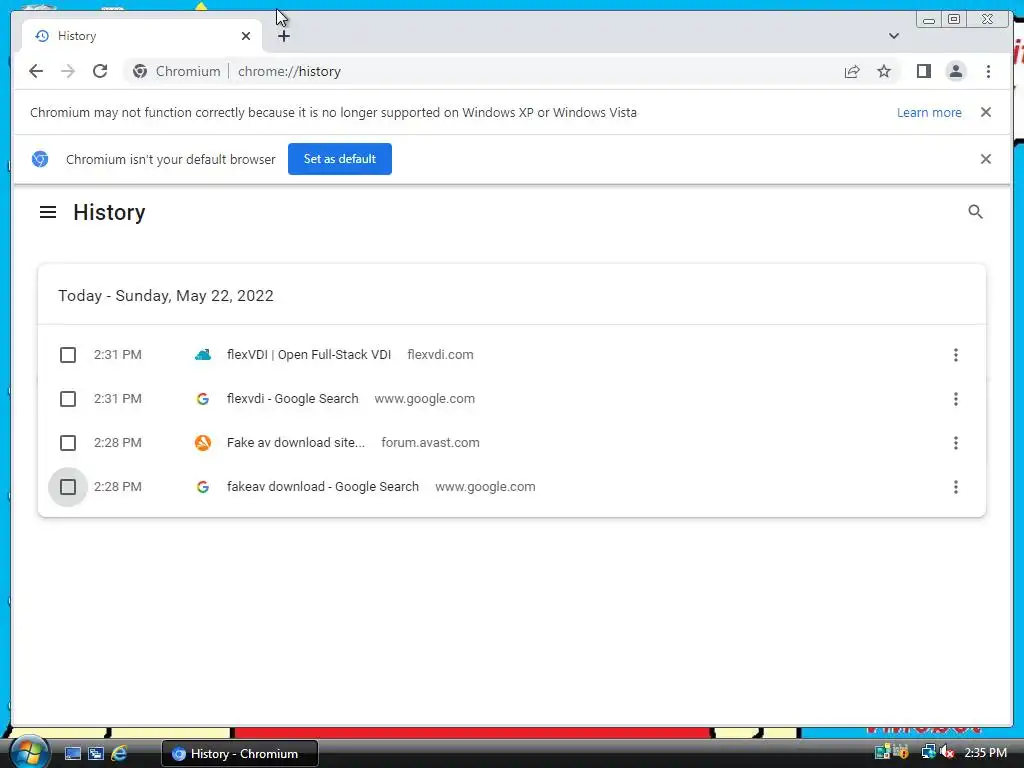The height and width of the screenshot is (768, 1024).
Task: Open the Windows Start orb
Action: 28,752
